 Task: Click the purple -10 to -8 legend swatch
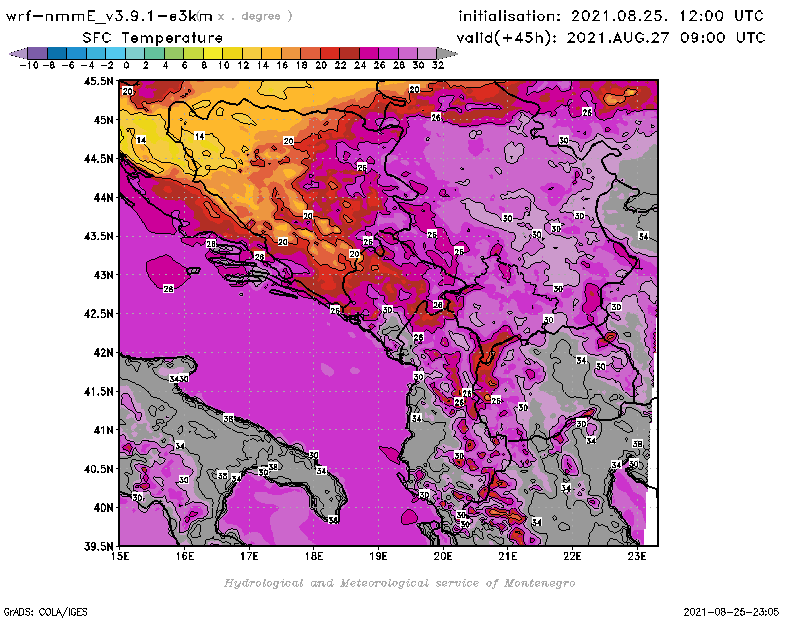coord(38,54)
